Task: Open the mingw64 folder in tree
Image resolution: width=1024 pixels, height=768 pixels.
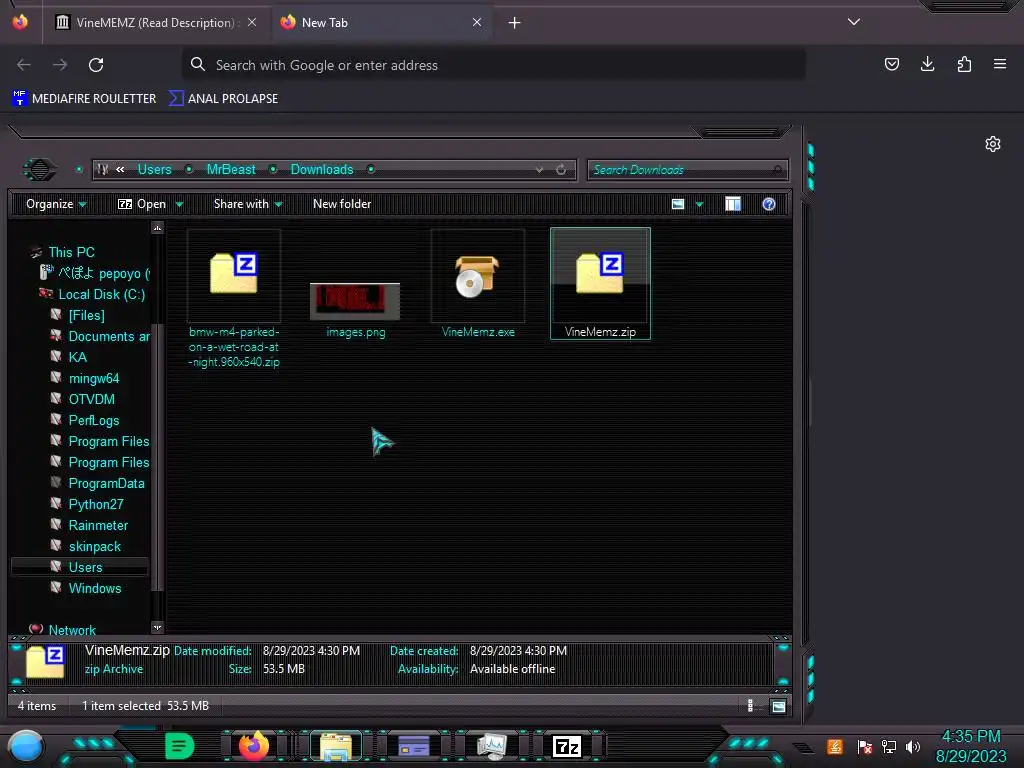Action: (85, 379)
